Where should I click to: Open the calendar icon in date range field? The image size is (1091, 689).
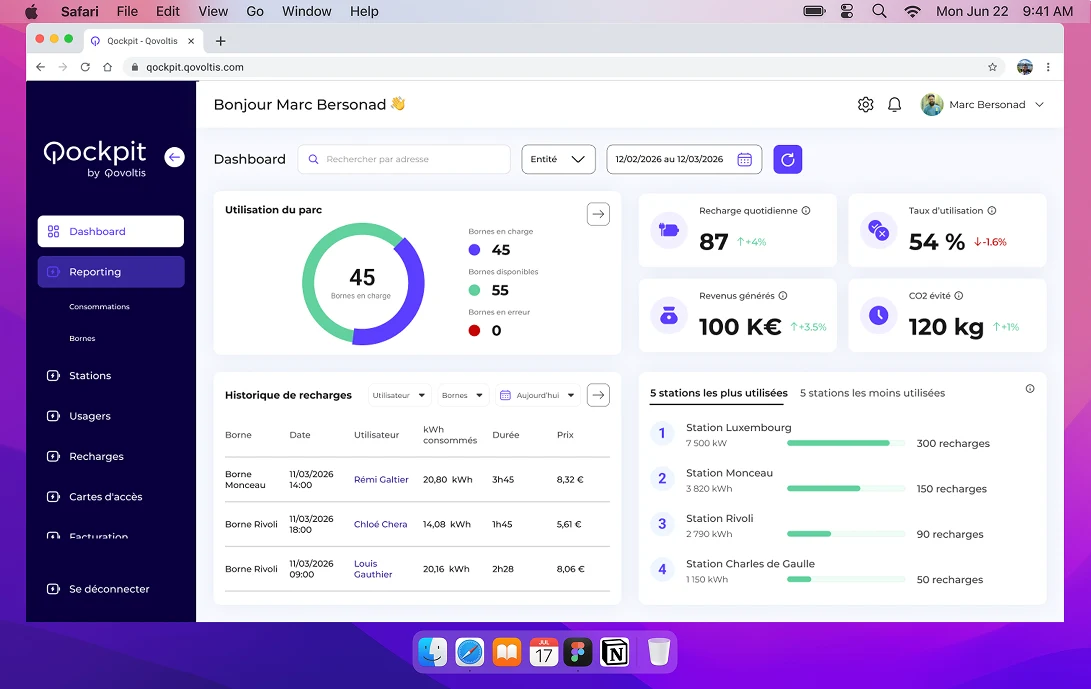point(744,159)
